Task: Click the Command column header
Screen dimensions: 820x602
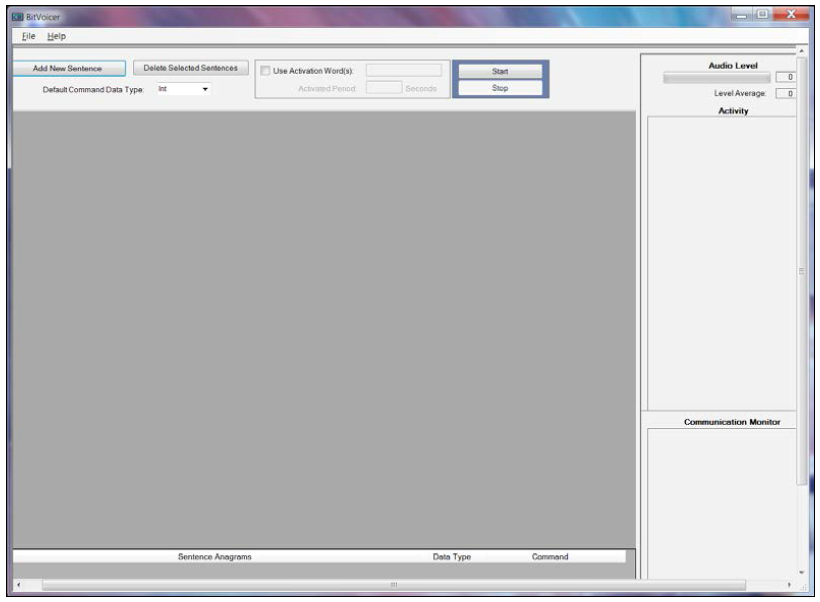Action: (550, 556)
